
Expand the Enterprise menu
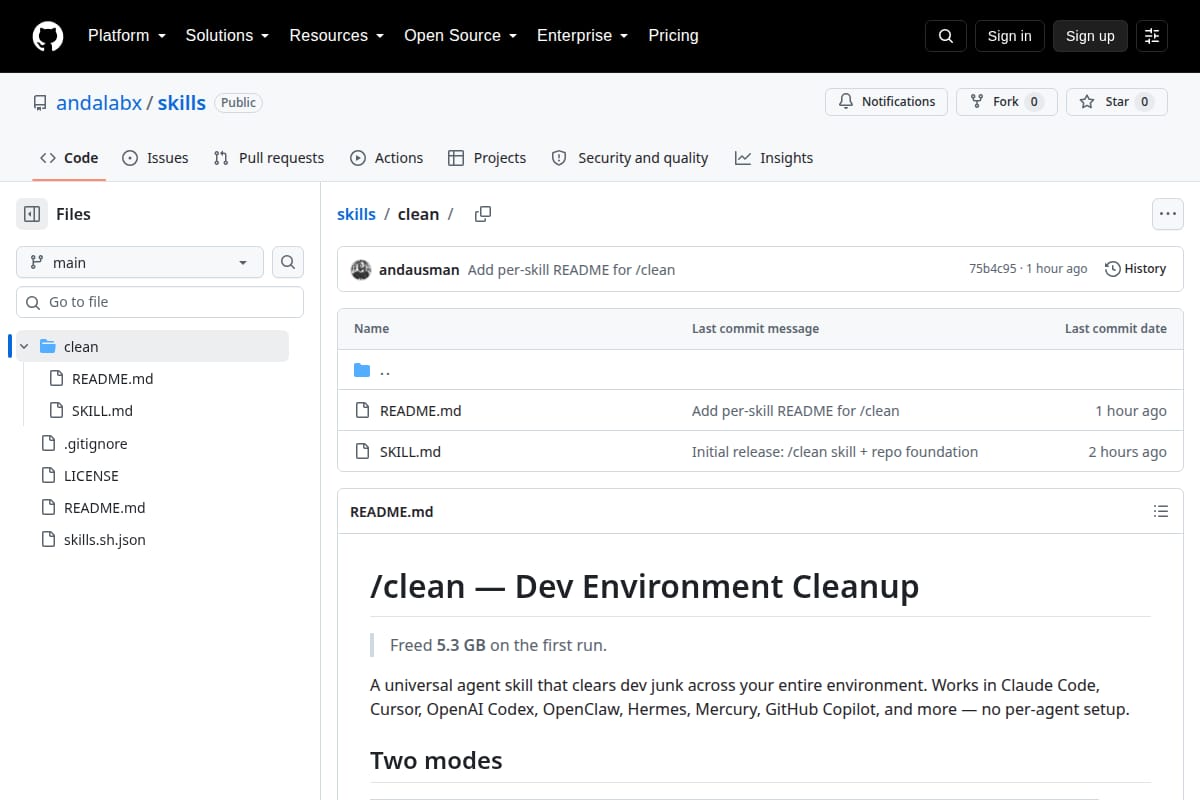[582, 36]
